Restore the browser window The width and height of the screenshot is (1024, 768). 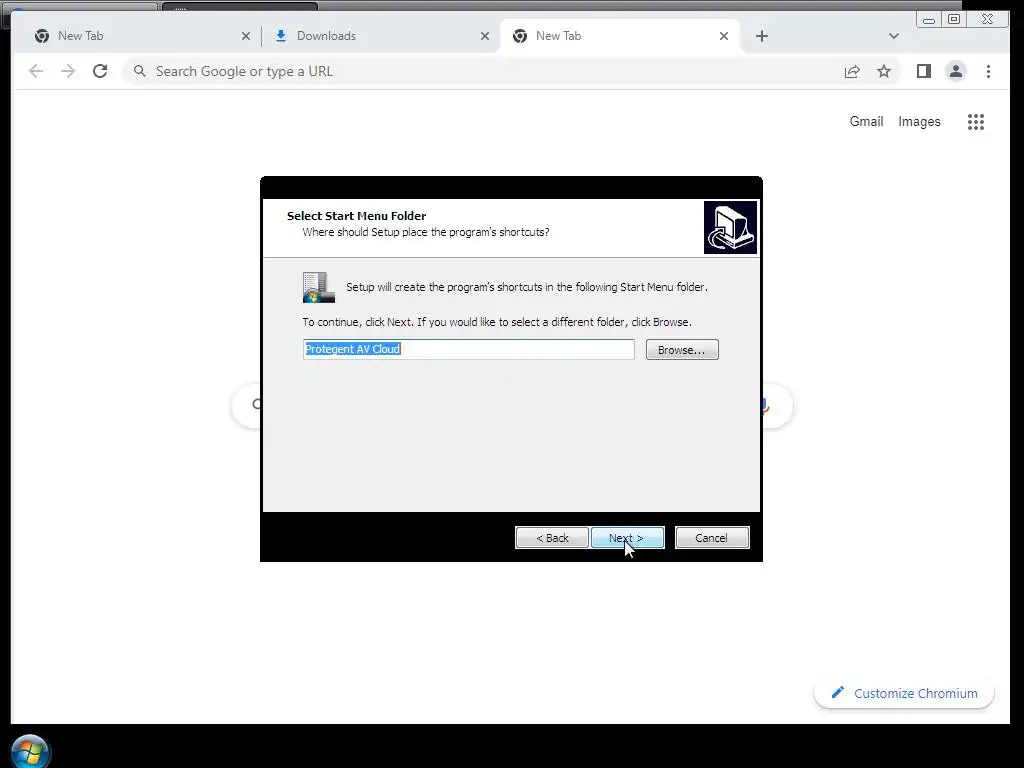[954, 19]
